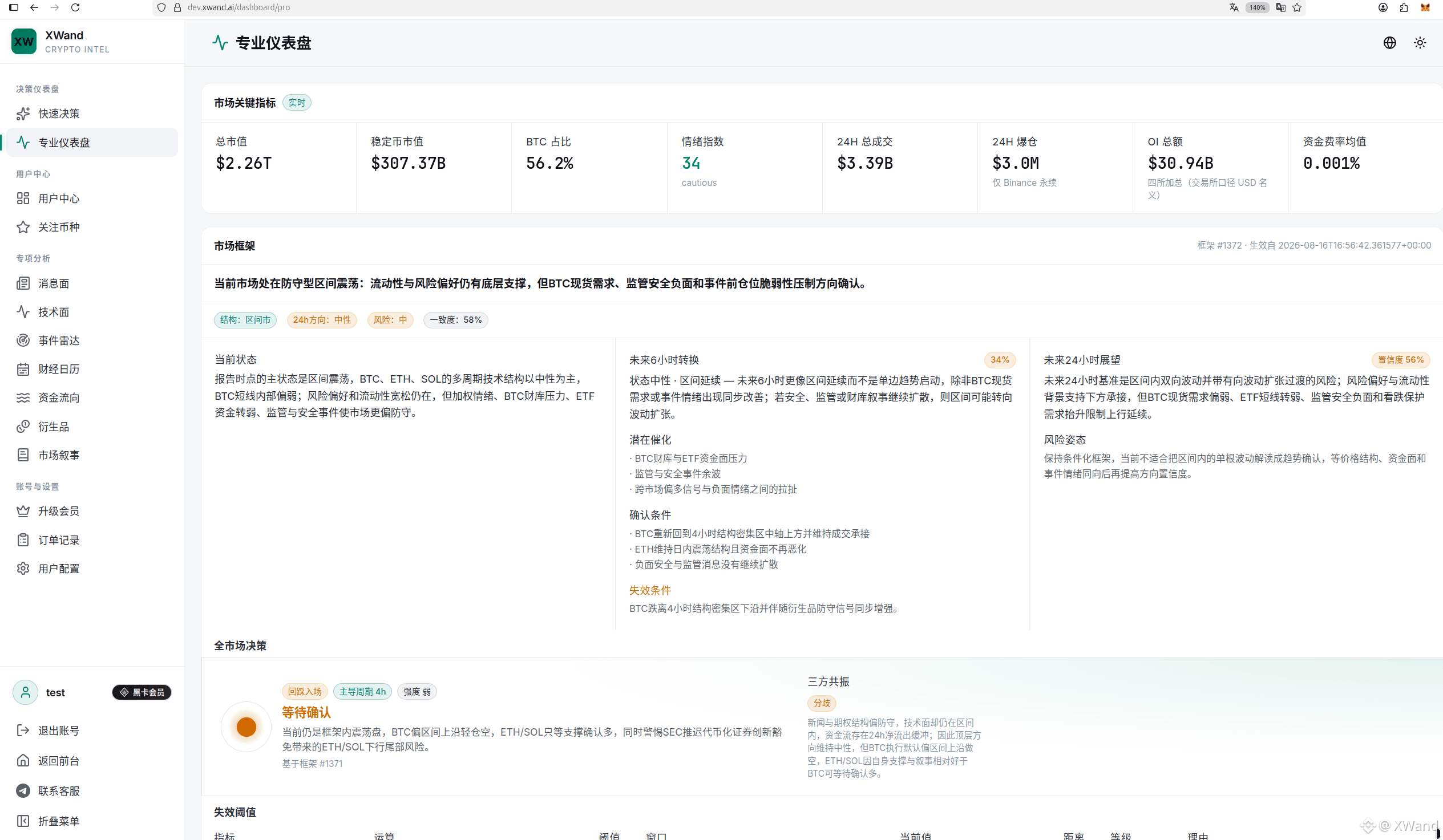This screenshot has height=840, width=1443.
Task: Click the 返回前台 home icon
Action: tap(23, 761)
